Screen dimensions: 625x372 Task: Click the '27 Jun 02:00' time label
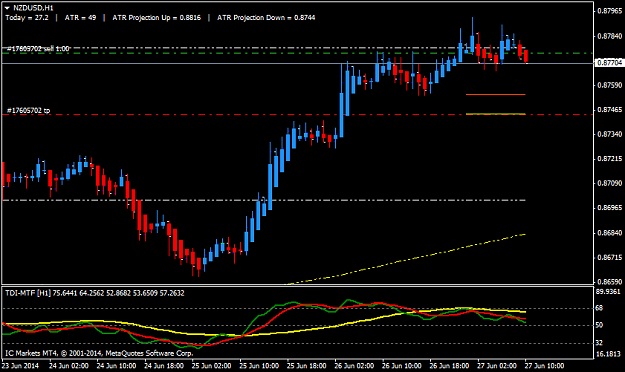click(497, 366)
